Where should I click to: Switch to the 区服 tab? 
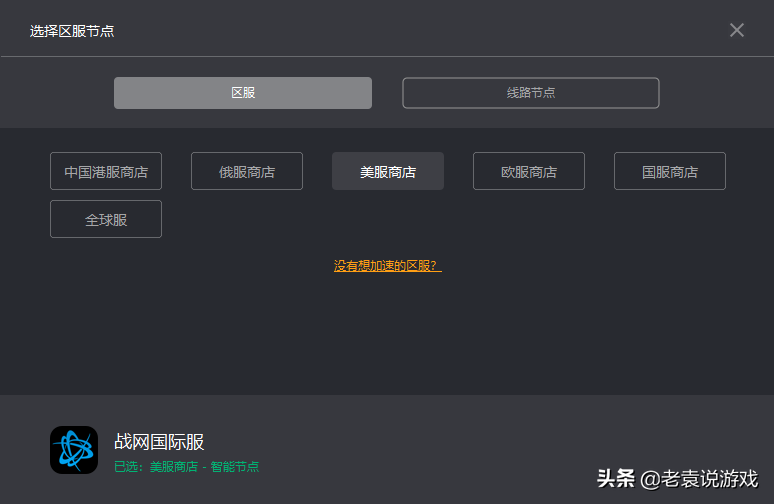coord(243,93)
